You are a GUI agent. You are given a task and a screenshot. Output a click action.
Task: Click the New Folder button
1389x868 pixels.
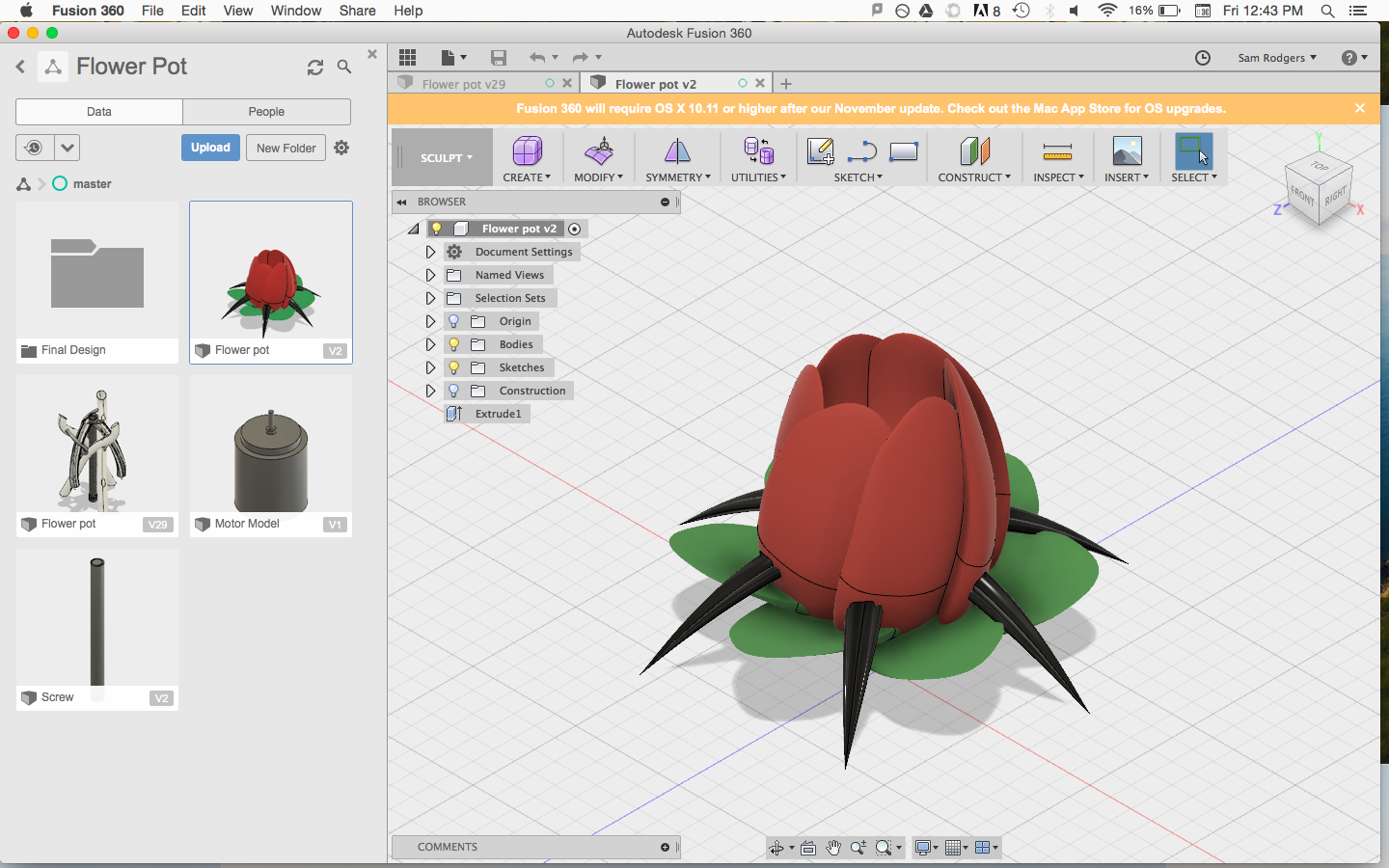[286, 148]
